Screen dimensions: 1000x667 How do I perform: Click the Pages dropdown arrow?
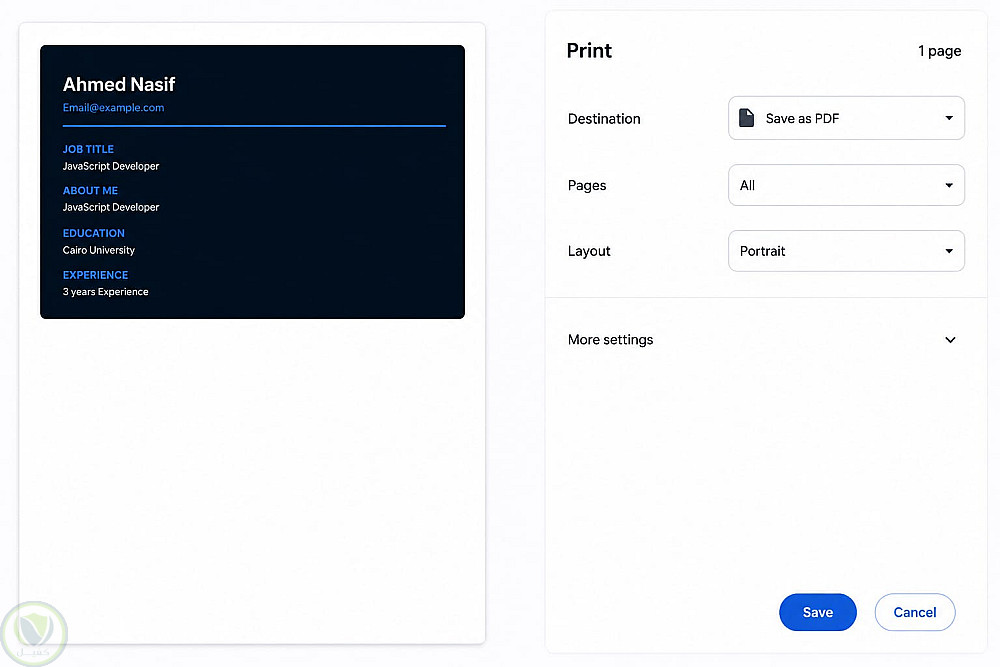pos(949,186)
